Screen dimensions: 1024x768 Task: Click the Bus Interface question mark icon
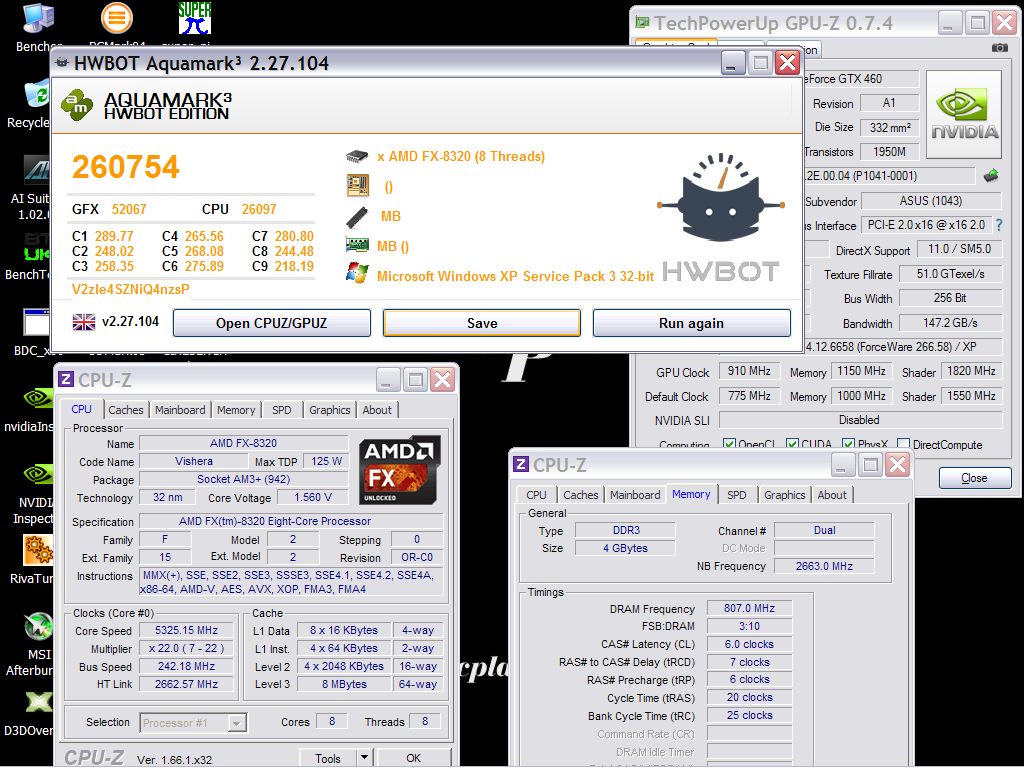[999, 225]
